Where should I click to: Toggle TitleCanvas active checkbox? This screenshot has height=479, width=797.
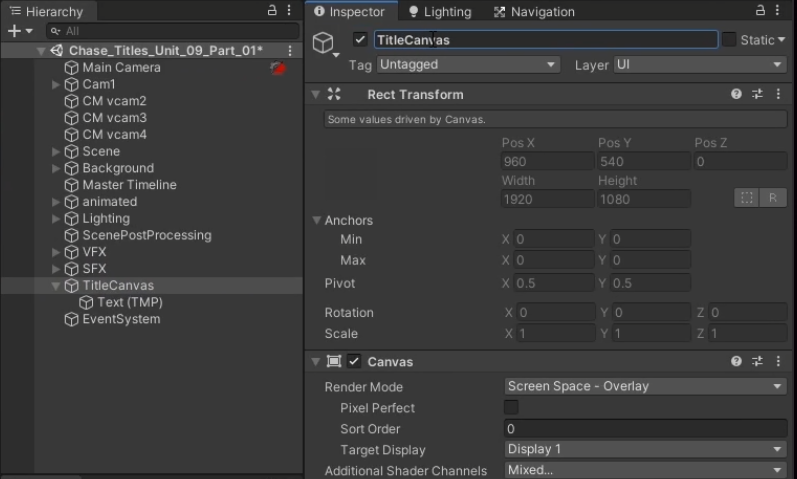point(360,40)
